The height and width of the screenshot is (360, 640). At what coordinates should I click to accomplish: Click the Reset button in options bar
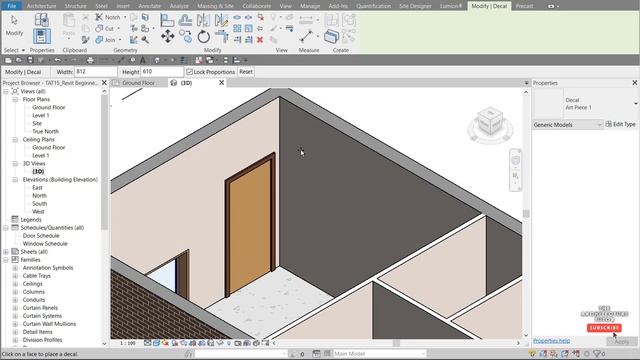(246, 72)
